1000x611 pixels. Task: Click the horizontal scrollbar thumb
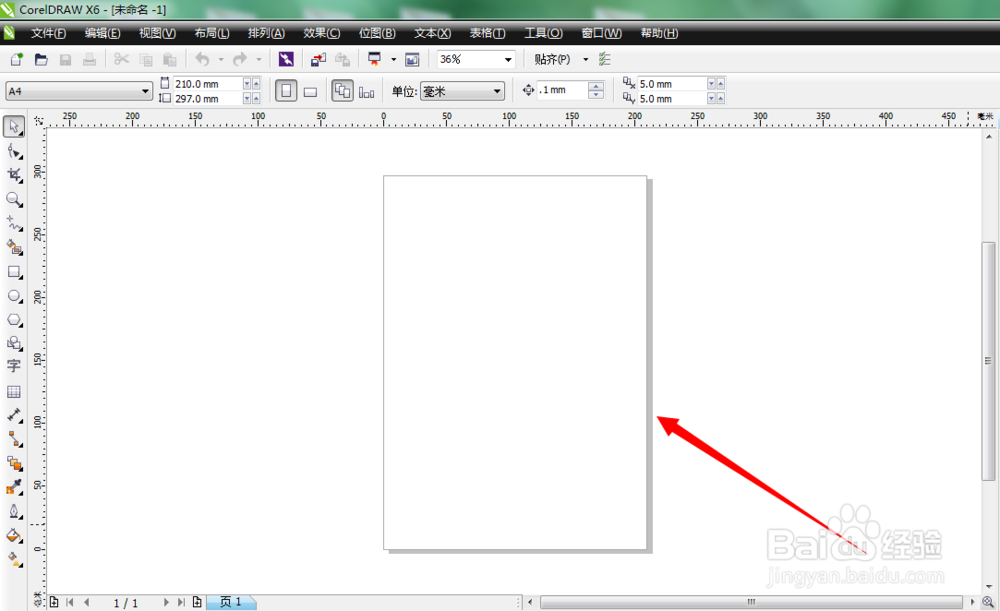coord(751,602)
